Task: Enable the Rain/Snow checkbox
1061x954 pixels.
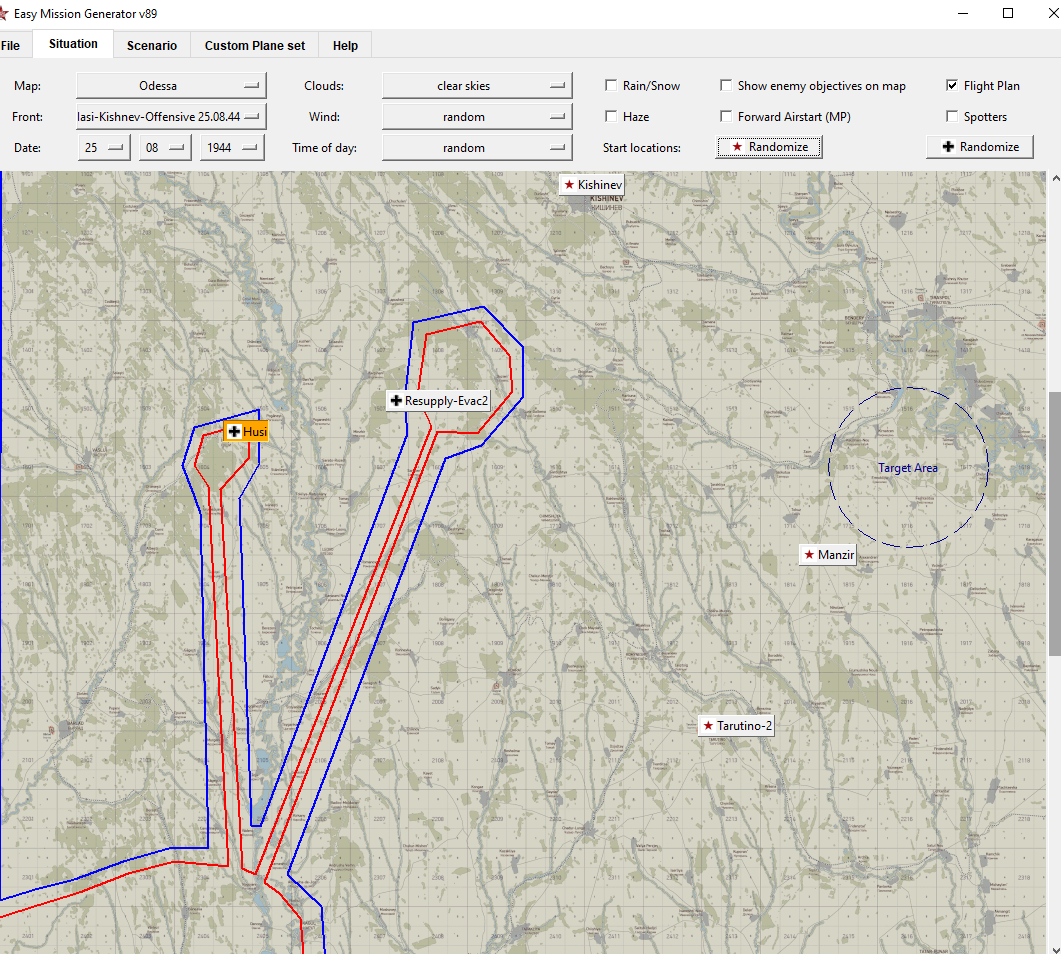Action: click(612, 86)
